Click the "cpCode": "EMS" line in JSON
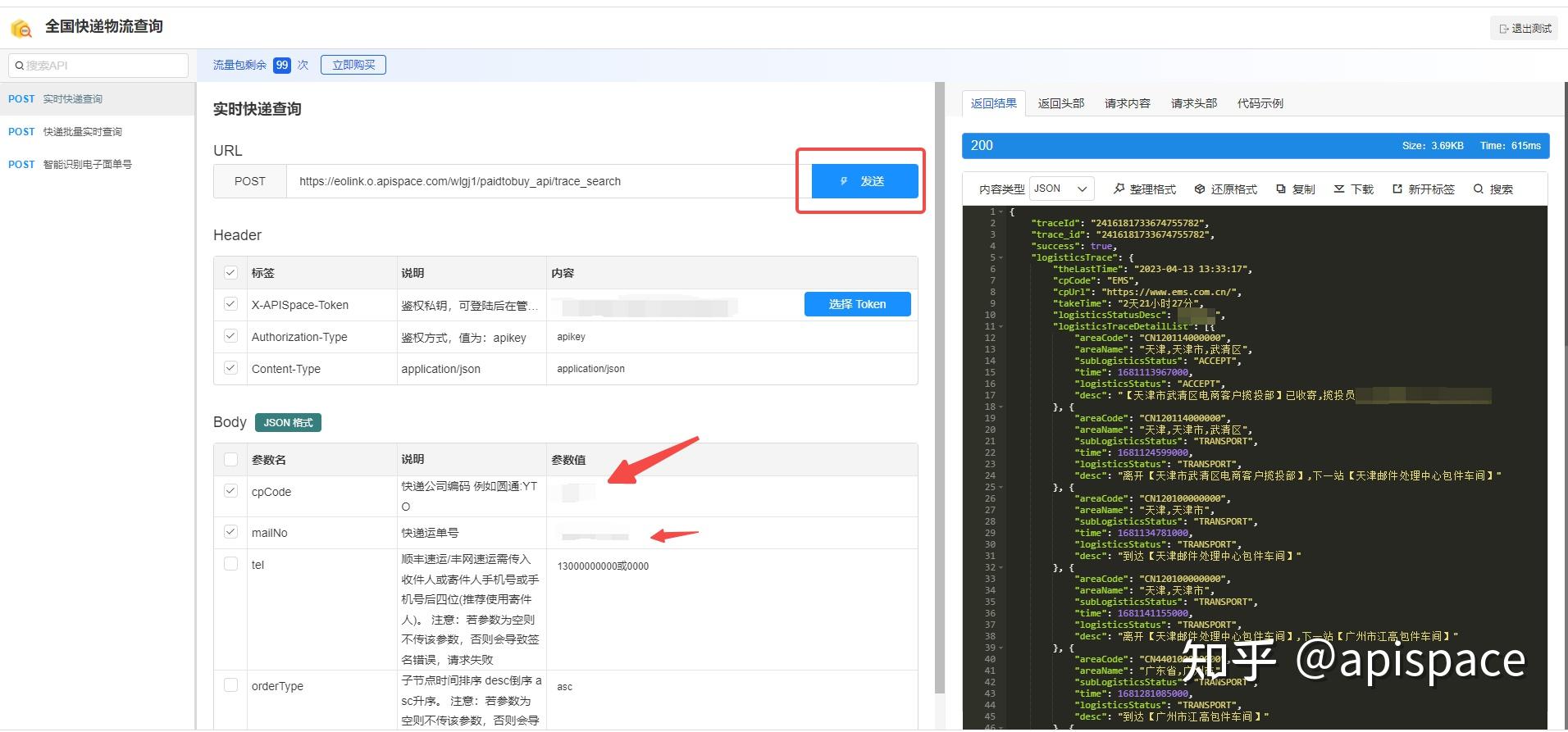This screenshot has height=732, width=1568. 1096,280
